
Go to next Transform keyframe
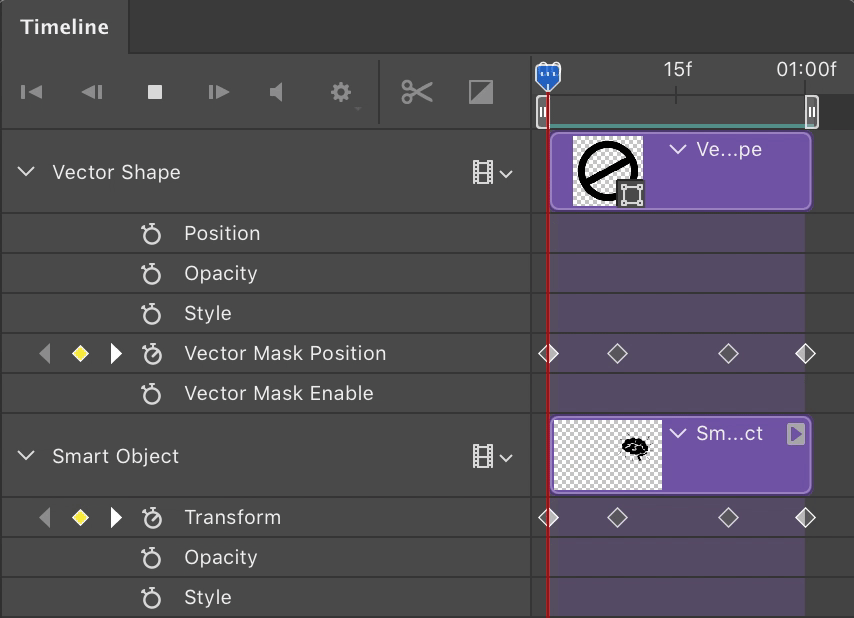click(116, 517)
